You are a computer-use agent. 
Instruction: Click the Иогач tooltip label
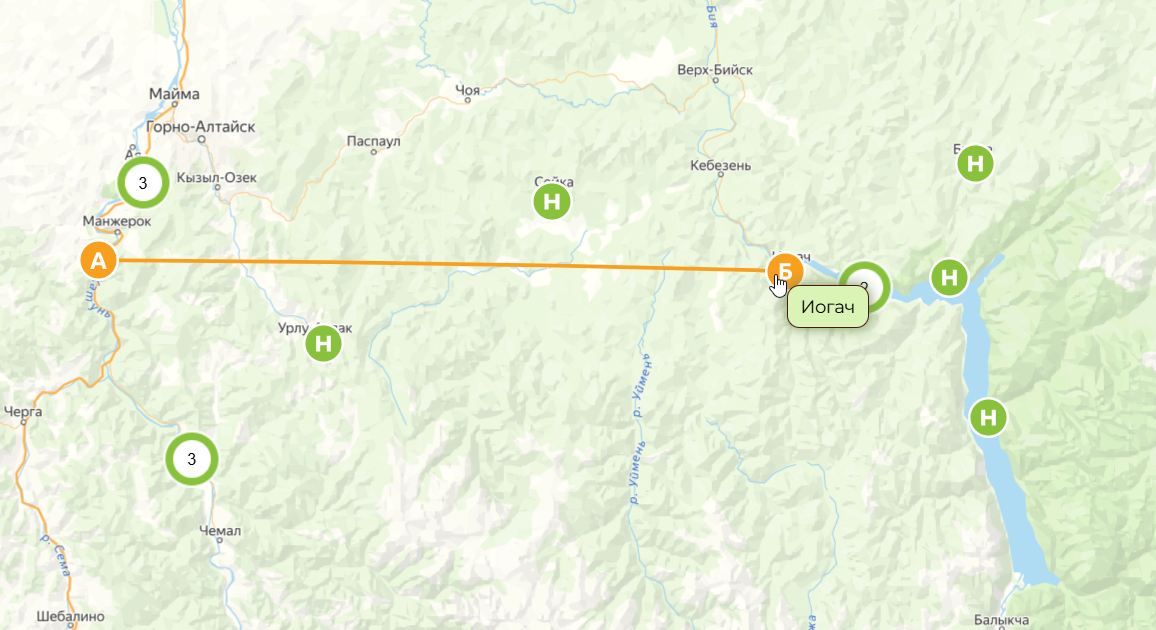[x=827, y=307]
